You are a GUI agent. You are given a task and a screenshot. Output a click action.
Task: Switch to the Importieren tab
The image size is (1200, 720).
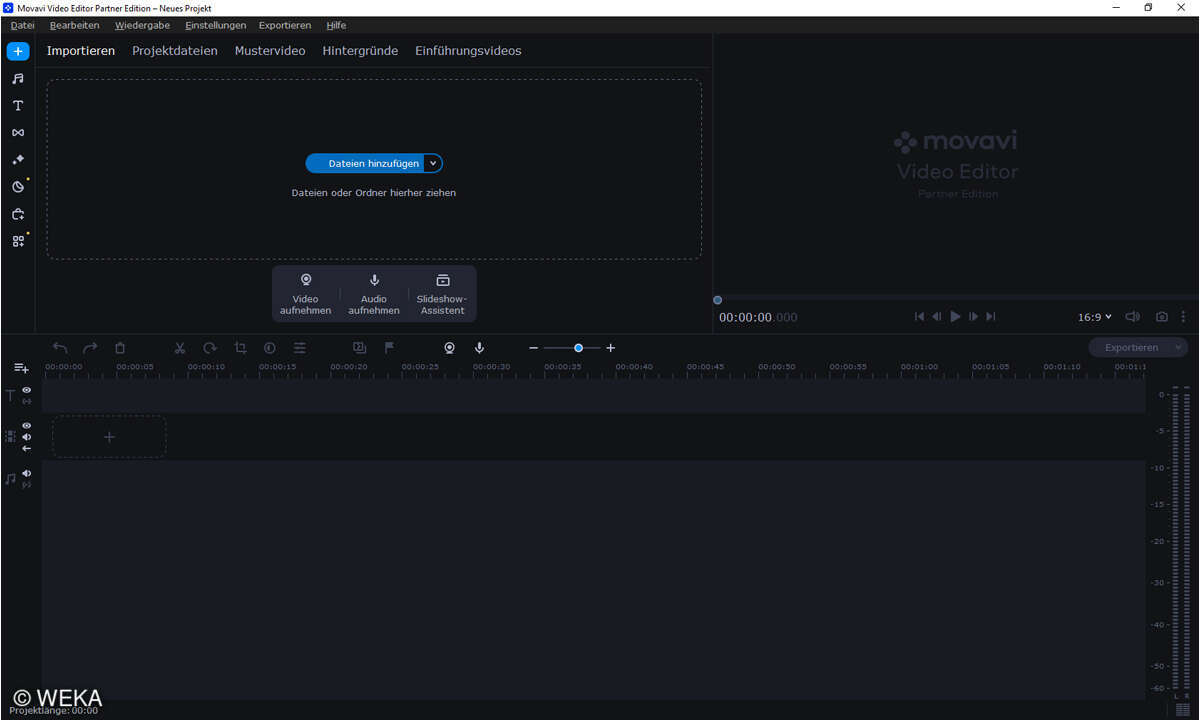[x=81, y=51]
